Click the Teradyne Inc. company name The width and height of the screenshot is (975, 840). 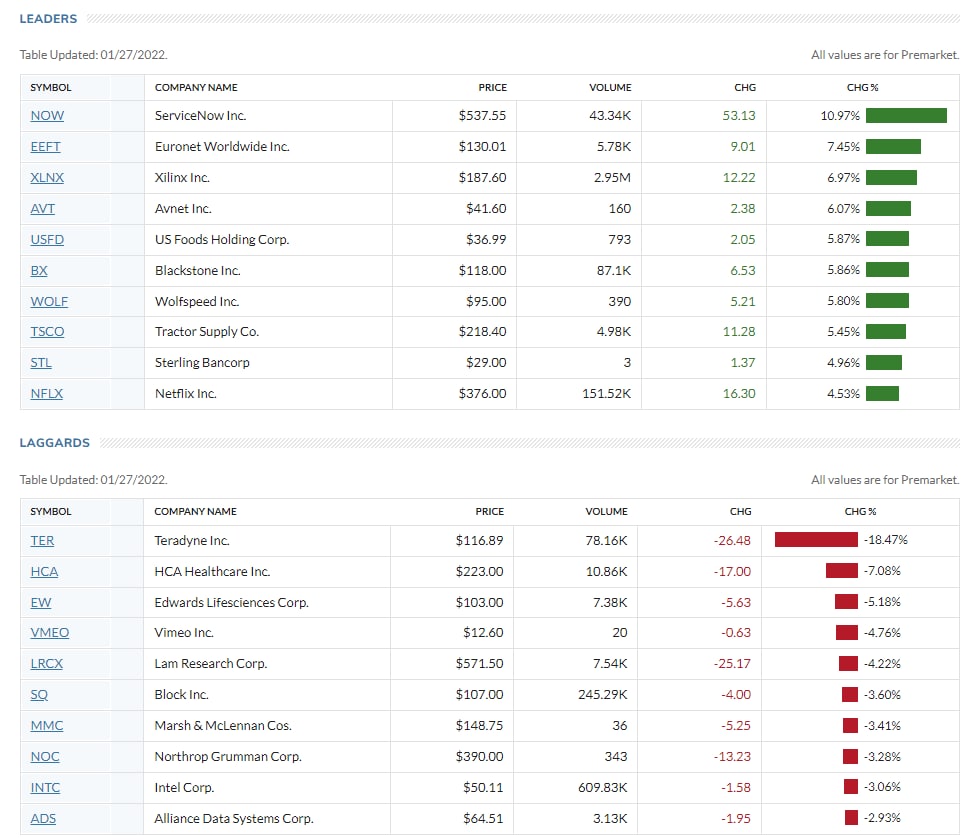[192, 541]
